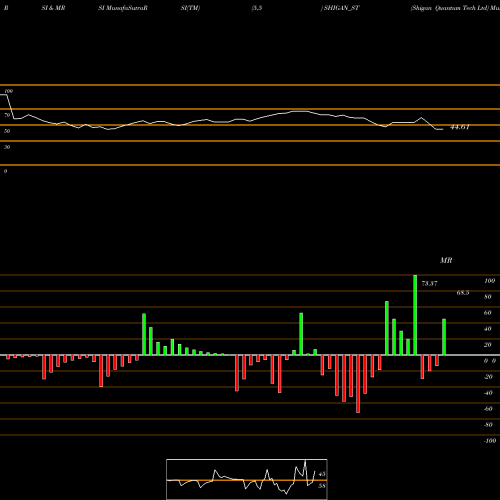Click the 45 label in the mini chart

[x=322, y=474]
